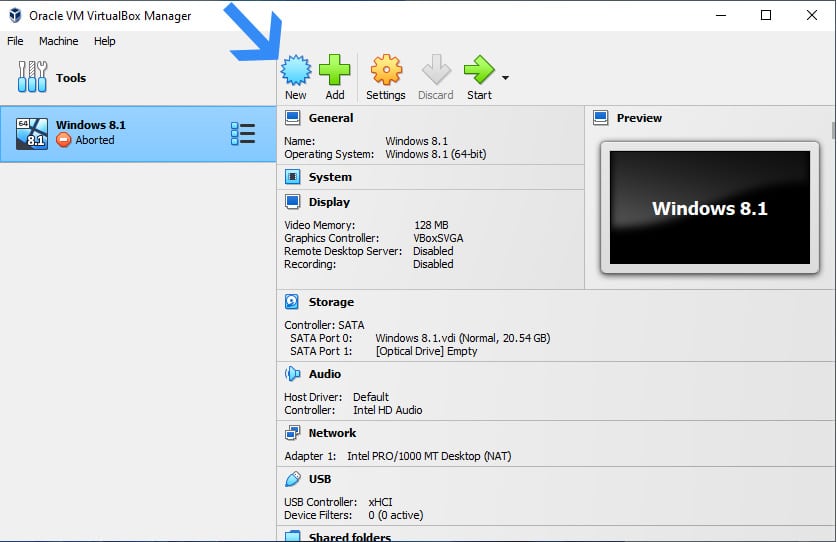Click the Recording Disabled value
The image size is (837, 542).
coord(433,264)
